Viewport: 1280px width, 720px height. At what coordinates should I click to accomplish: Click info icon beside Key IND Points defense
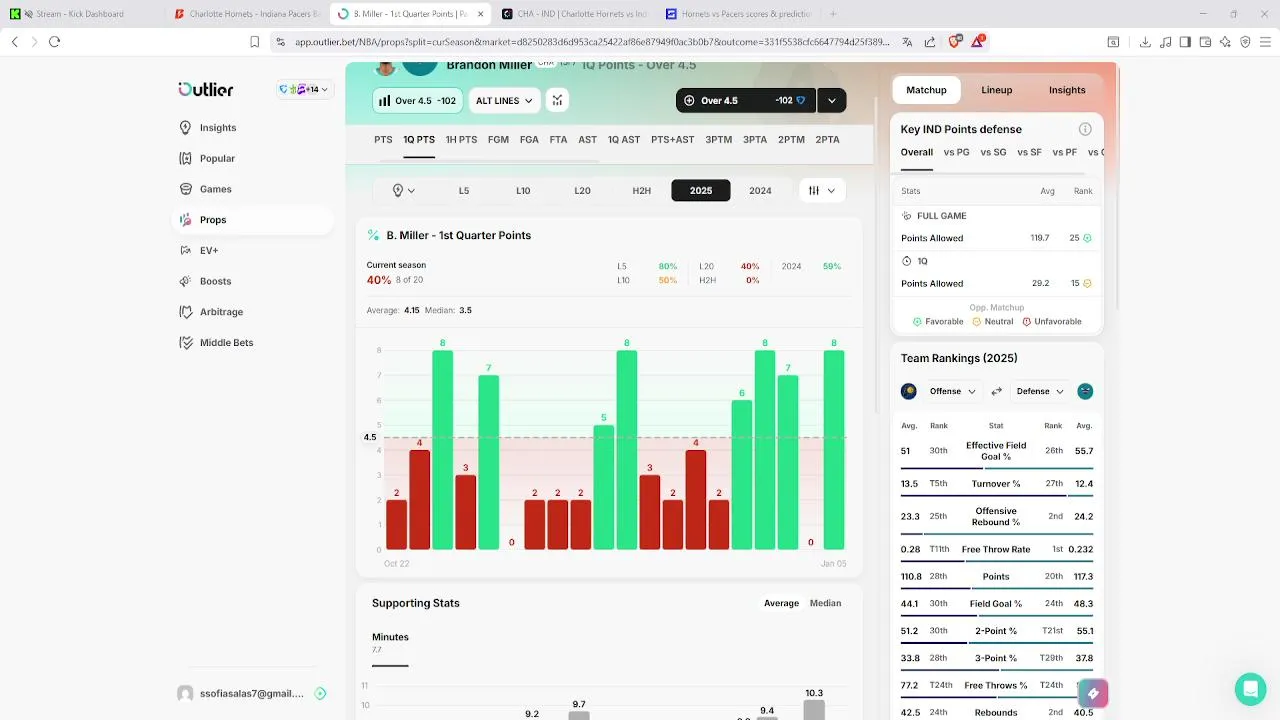tap(1085, 129)
